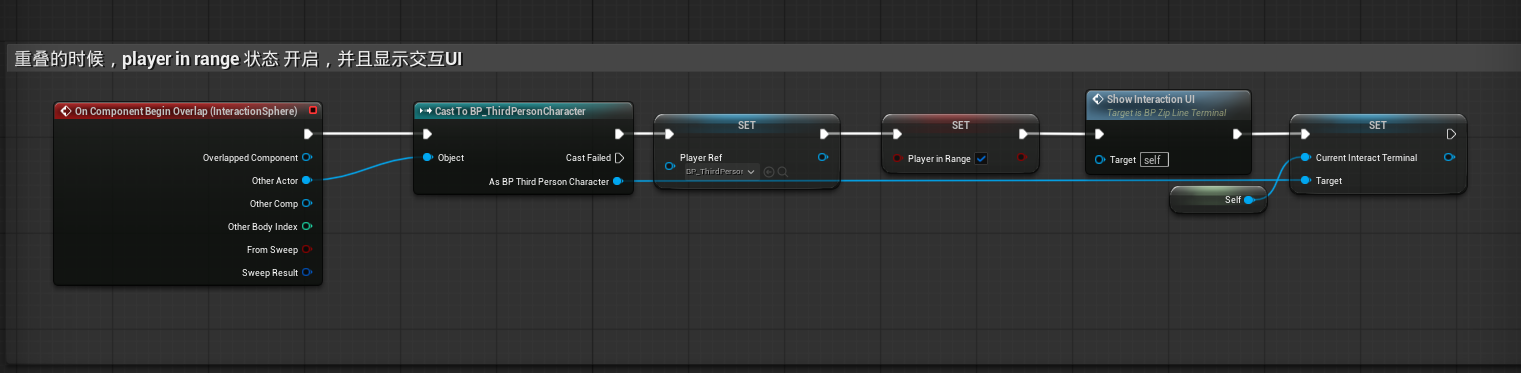Click the red delegate pin on On Component Begin Overlap
Viewport: 1521px width, 373px height.
pyautogui.click(x=313, y=111)
